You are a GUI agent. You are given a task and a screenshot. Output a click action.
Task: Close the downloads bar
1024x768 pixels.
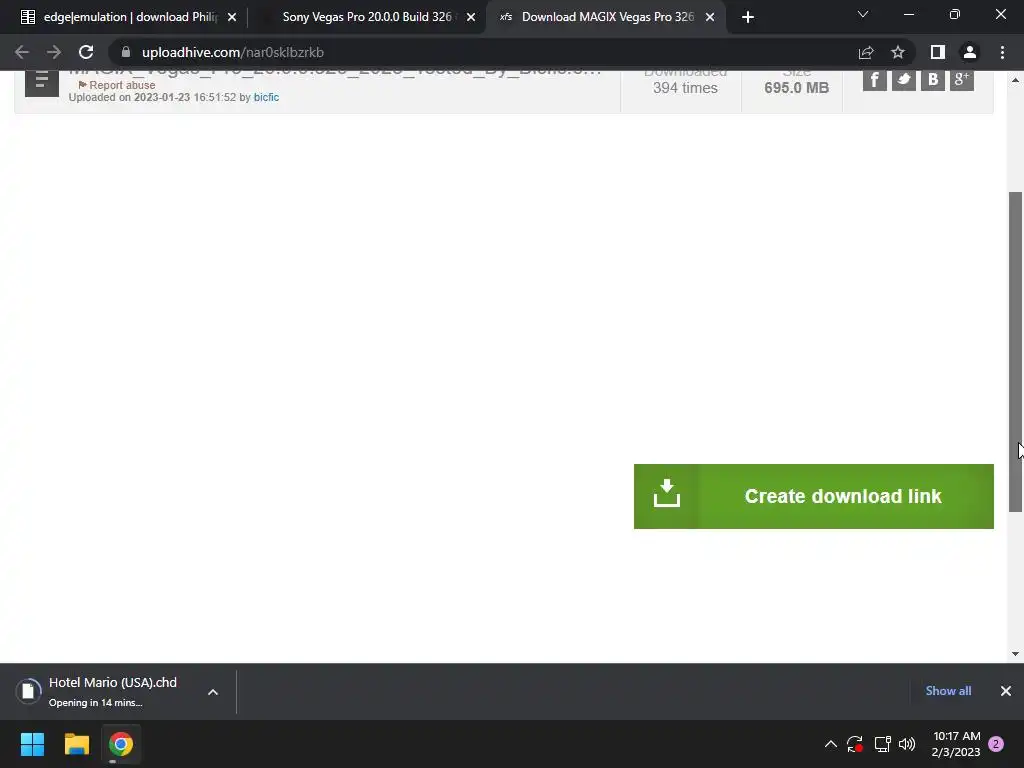coord(1006,691)
